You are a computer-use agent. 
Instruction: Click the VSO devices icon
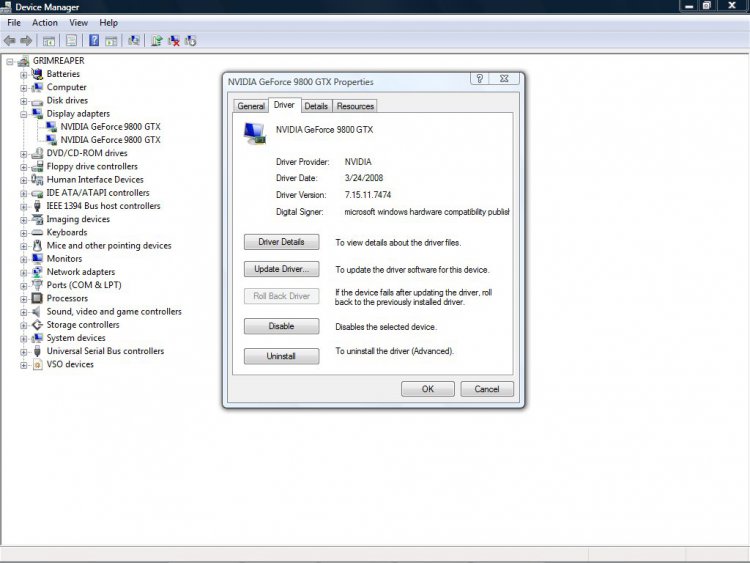pos(37,364)
